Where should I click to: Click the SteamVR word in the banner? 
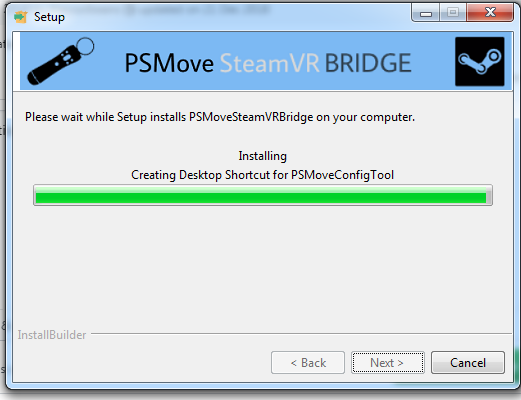270,63
